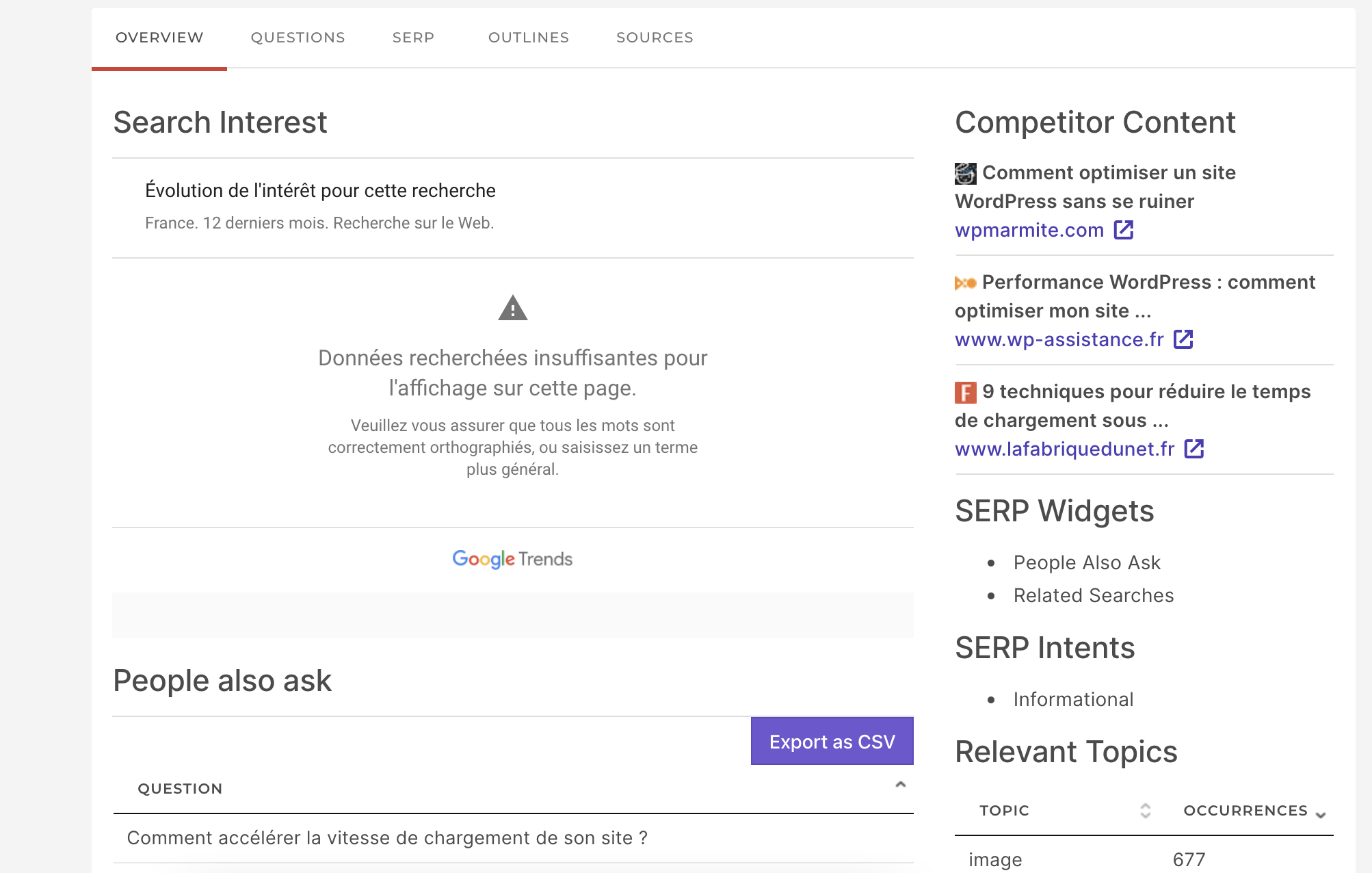
Task: Click the red F lafabriquedunet favicon
Action: coord(966,393)
